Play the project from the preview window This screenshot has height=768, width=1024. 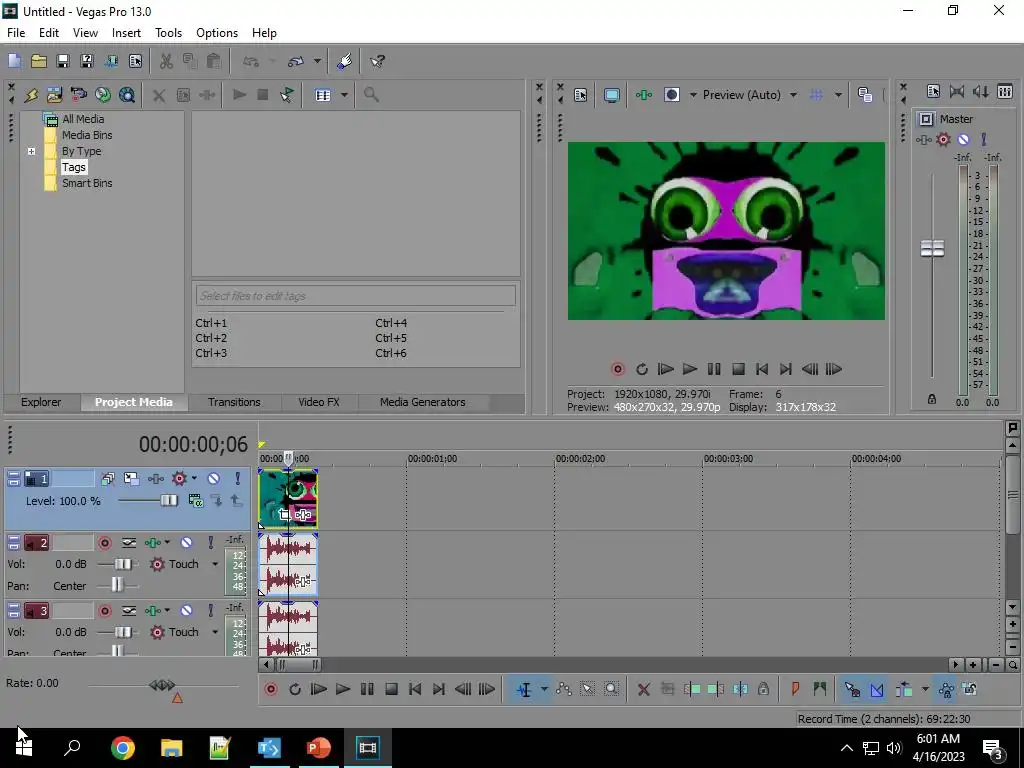(x=690, y=369)
